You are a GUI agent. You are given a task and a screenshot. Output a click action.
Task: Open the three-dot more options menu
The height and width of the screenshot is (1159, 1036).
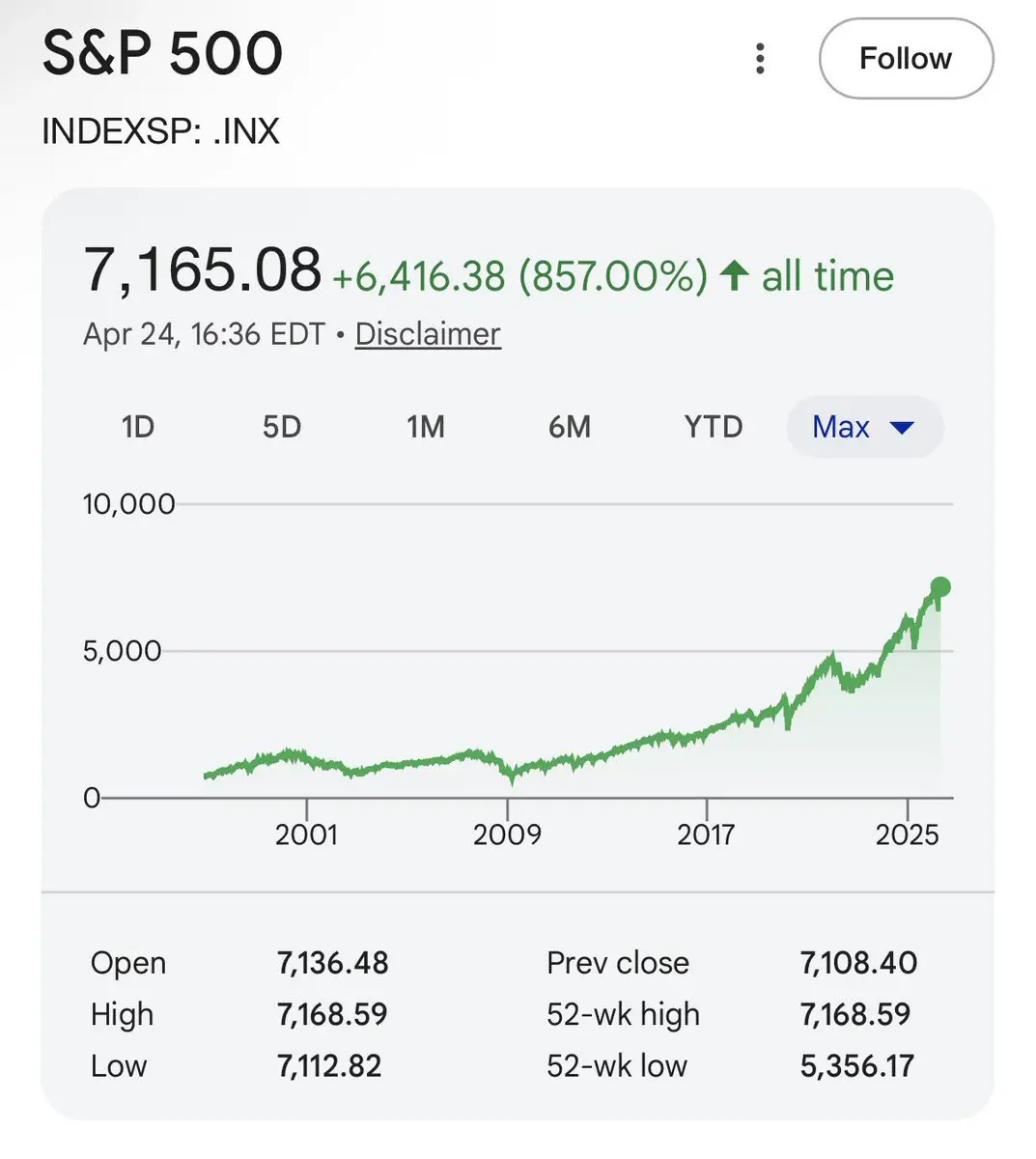pyautogui.click(x=761, y=59)
